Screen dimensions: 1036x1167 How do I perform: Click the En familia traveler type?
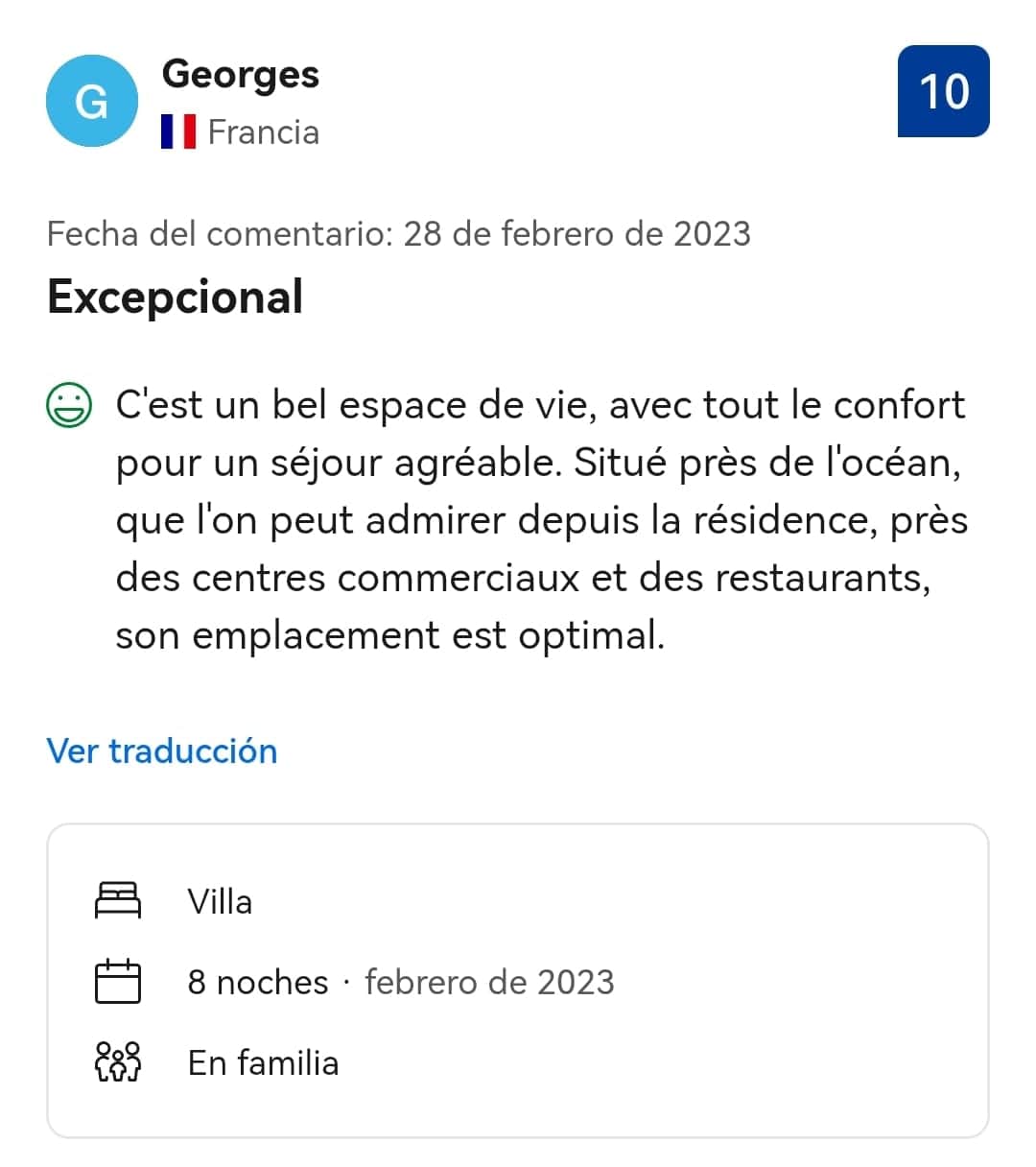pyautogui.click(x=264, y=1062)
